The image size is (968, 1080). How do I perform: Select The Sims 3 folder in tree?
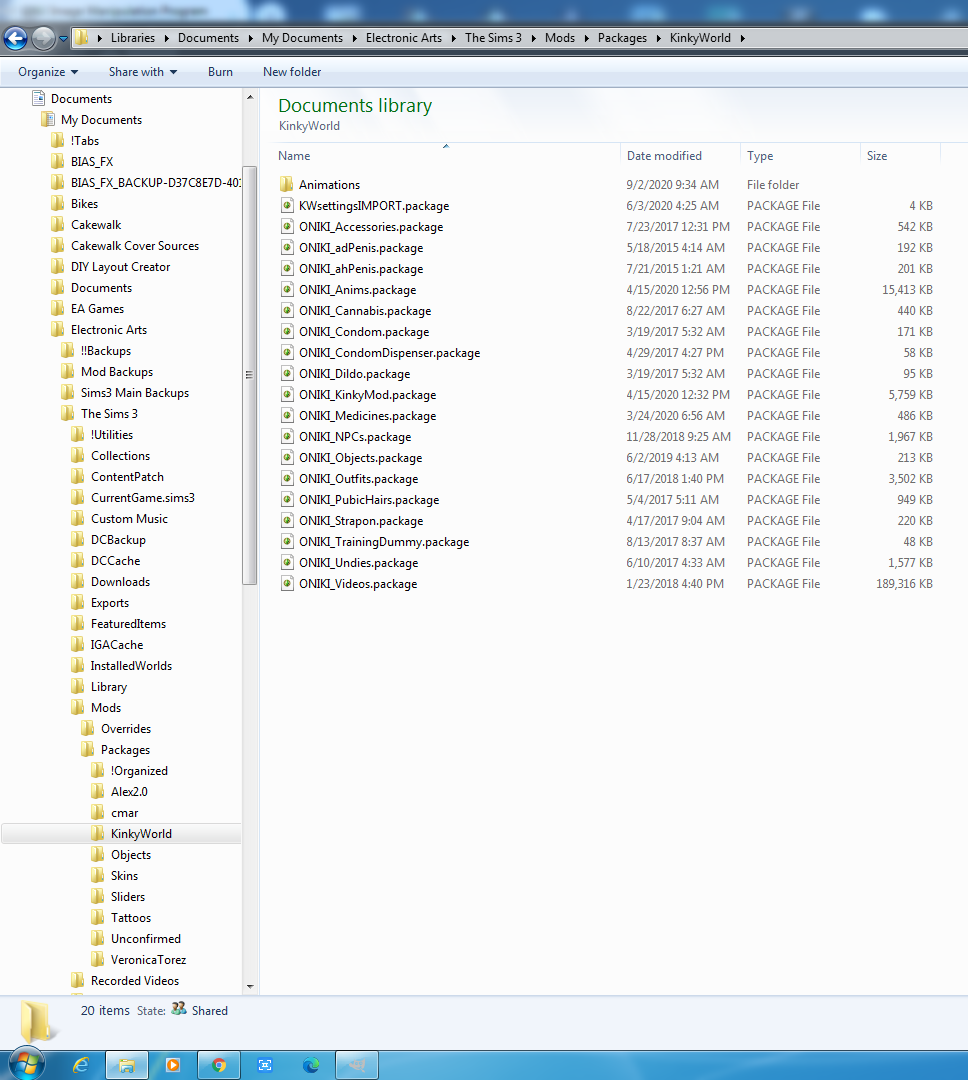(109, 414)
